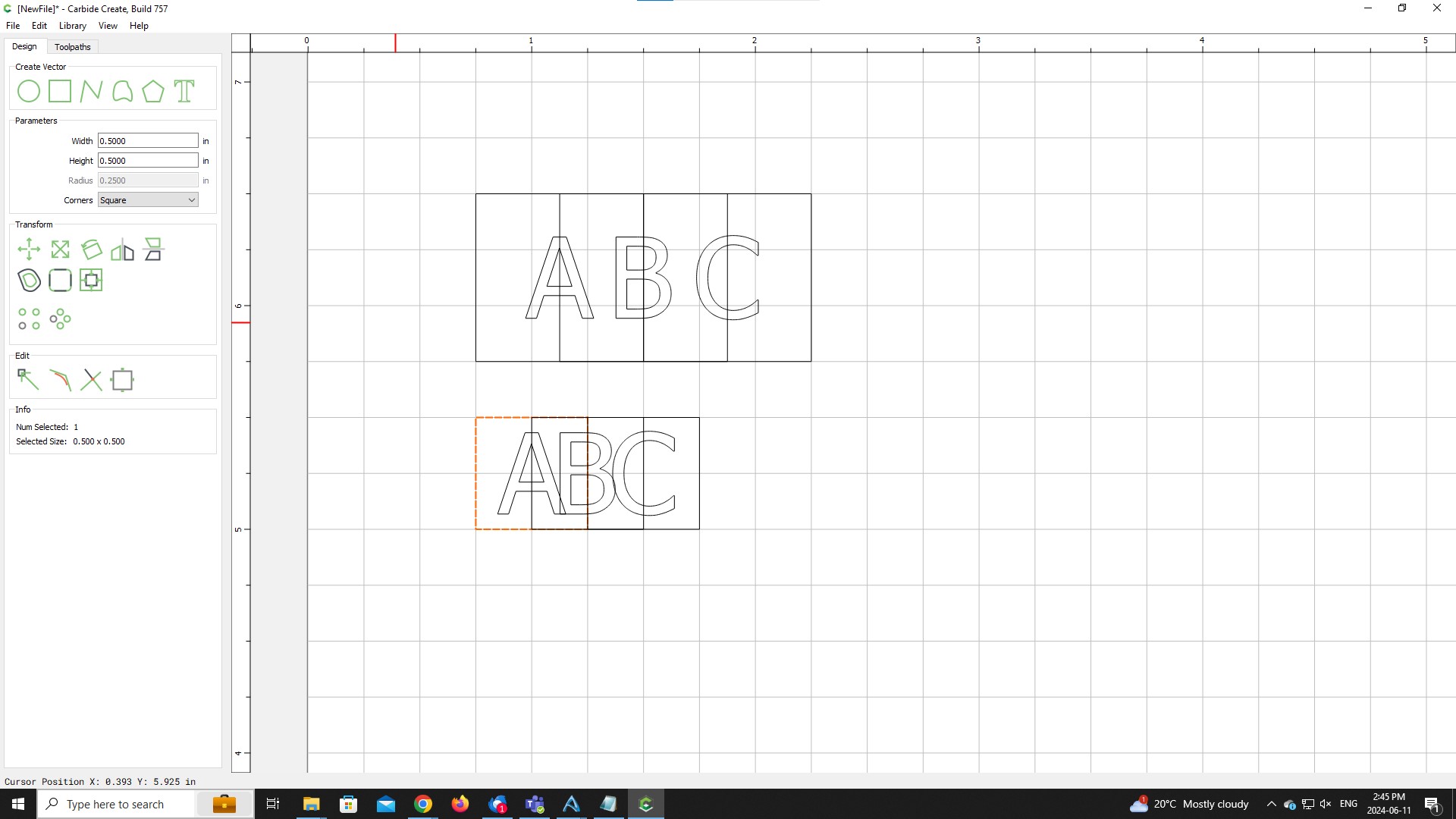Switch to the Design tab

pos(24,46)
